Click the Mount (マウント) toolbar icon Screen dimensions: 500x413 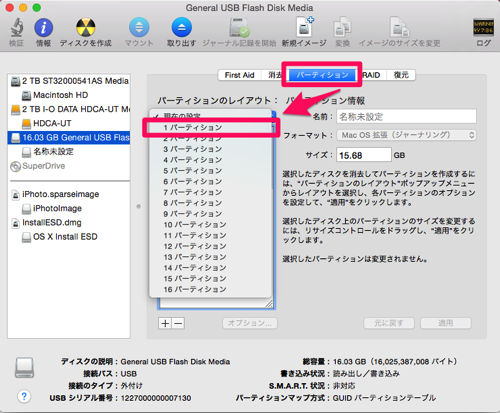coord(139,27)
